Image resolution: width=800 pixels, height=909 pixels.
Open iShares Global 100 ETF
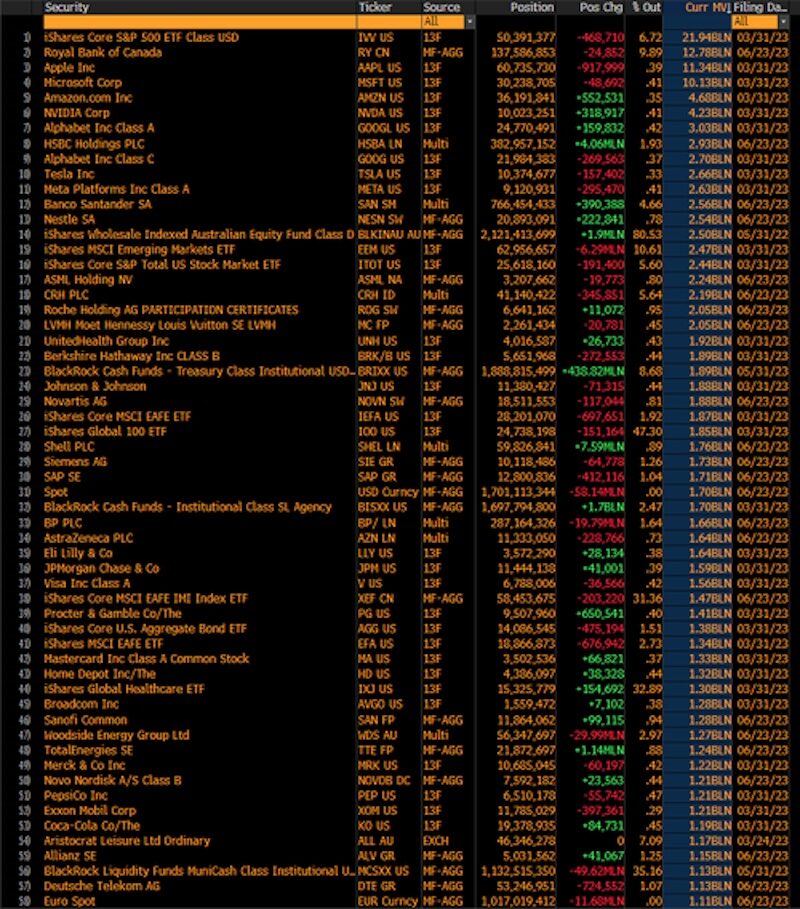tap(105, 431)
